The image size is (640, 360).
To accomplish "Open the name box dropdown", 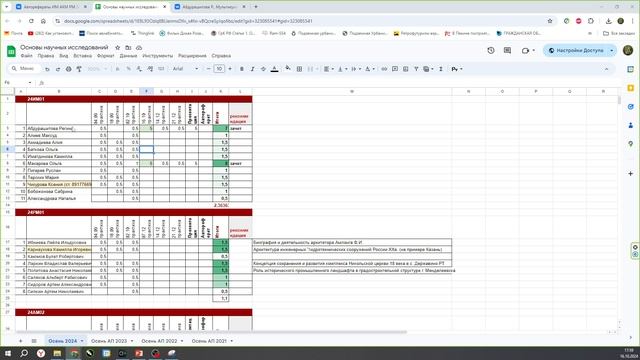I will pos(30,83).
